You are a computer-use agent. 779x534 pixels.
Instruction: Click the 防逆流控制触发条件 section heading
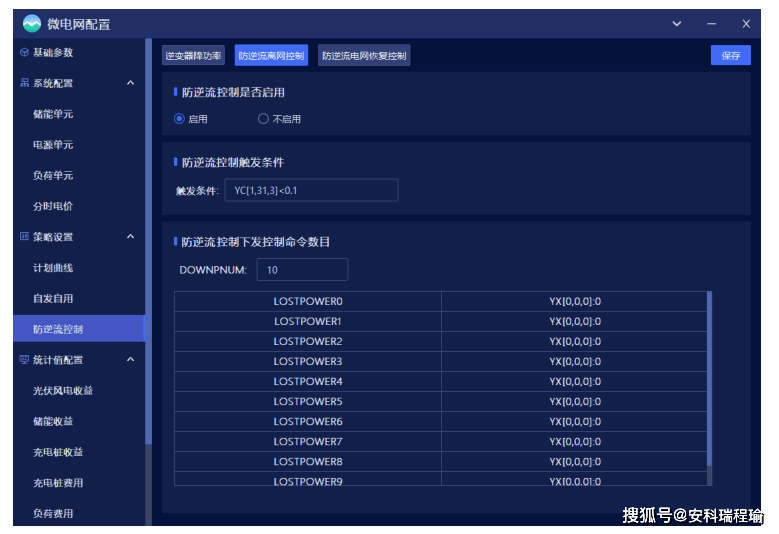[233, 162]
